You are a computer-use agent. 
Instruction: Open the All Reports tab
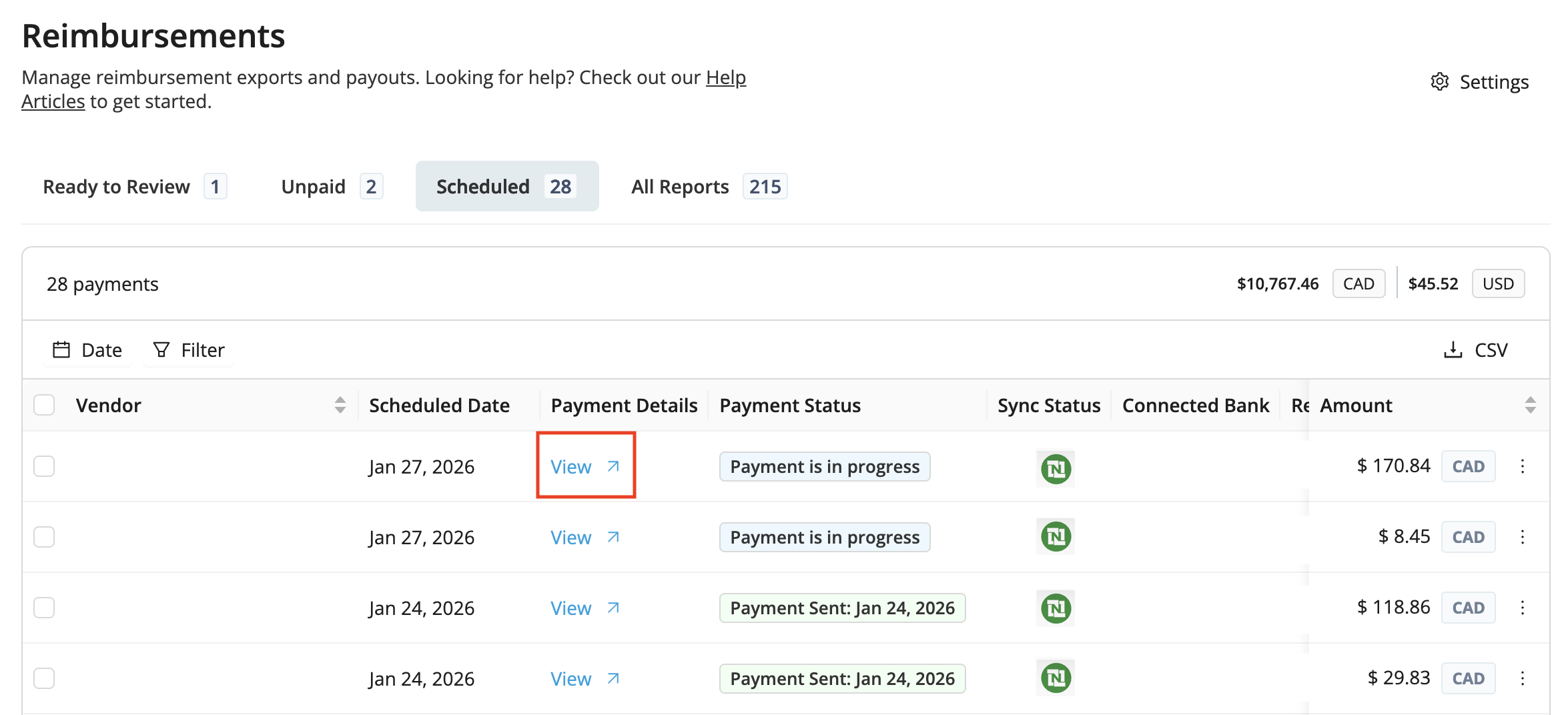[x=679, y=186]
